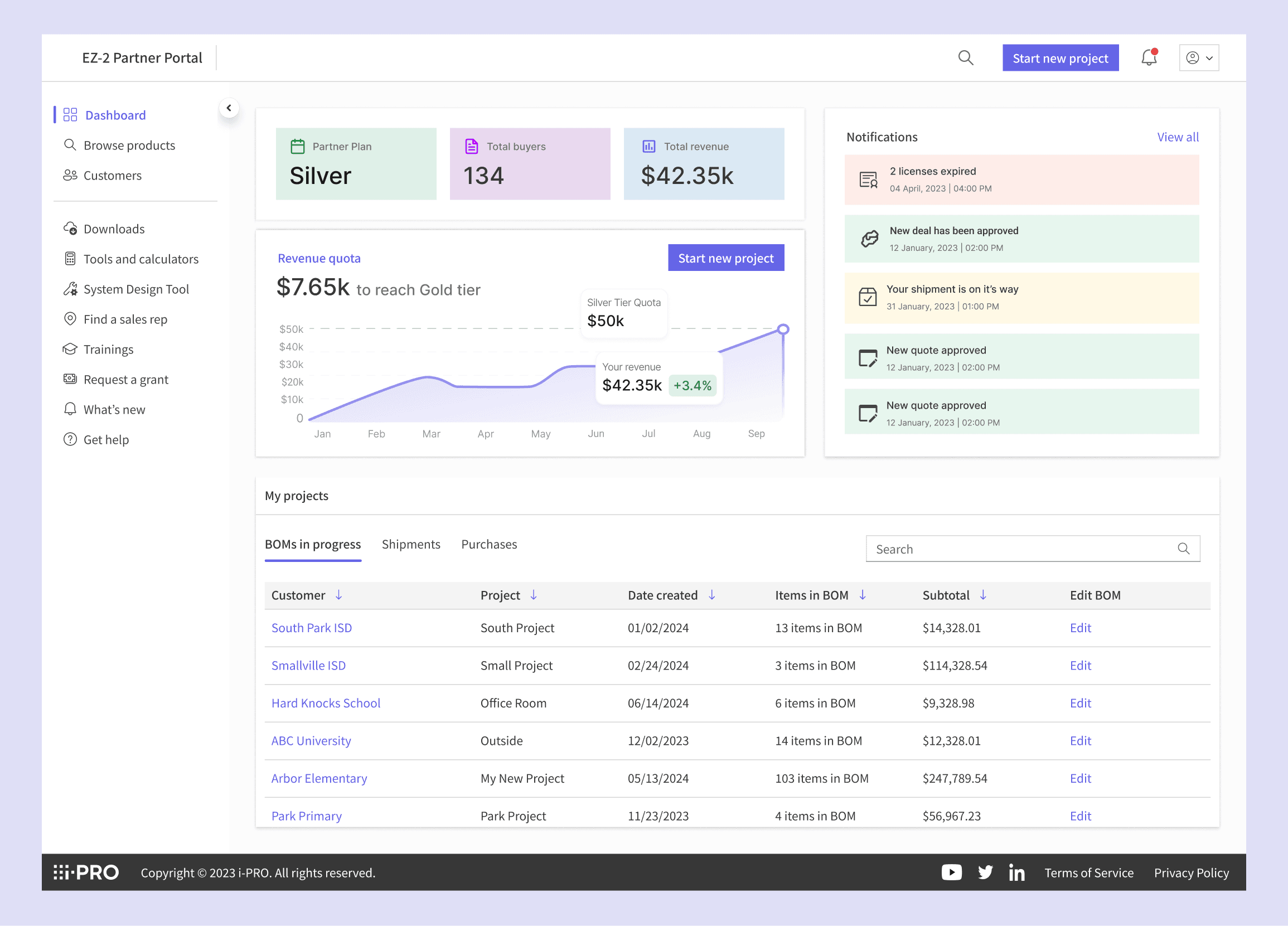This screenshot has height=926, width=1288.
Task: Click the Downloads cloud icon in sidebar
Action: tap(70, 229)
